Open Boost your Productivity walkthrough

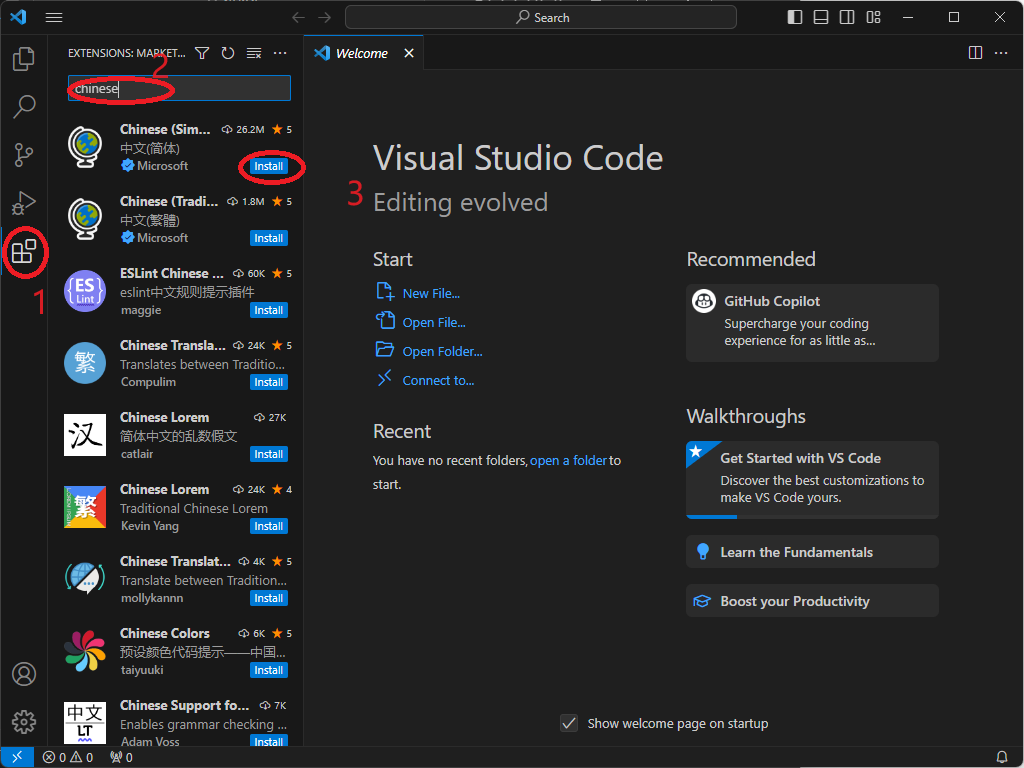pyautogui.click(x=812, y=601)
